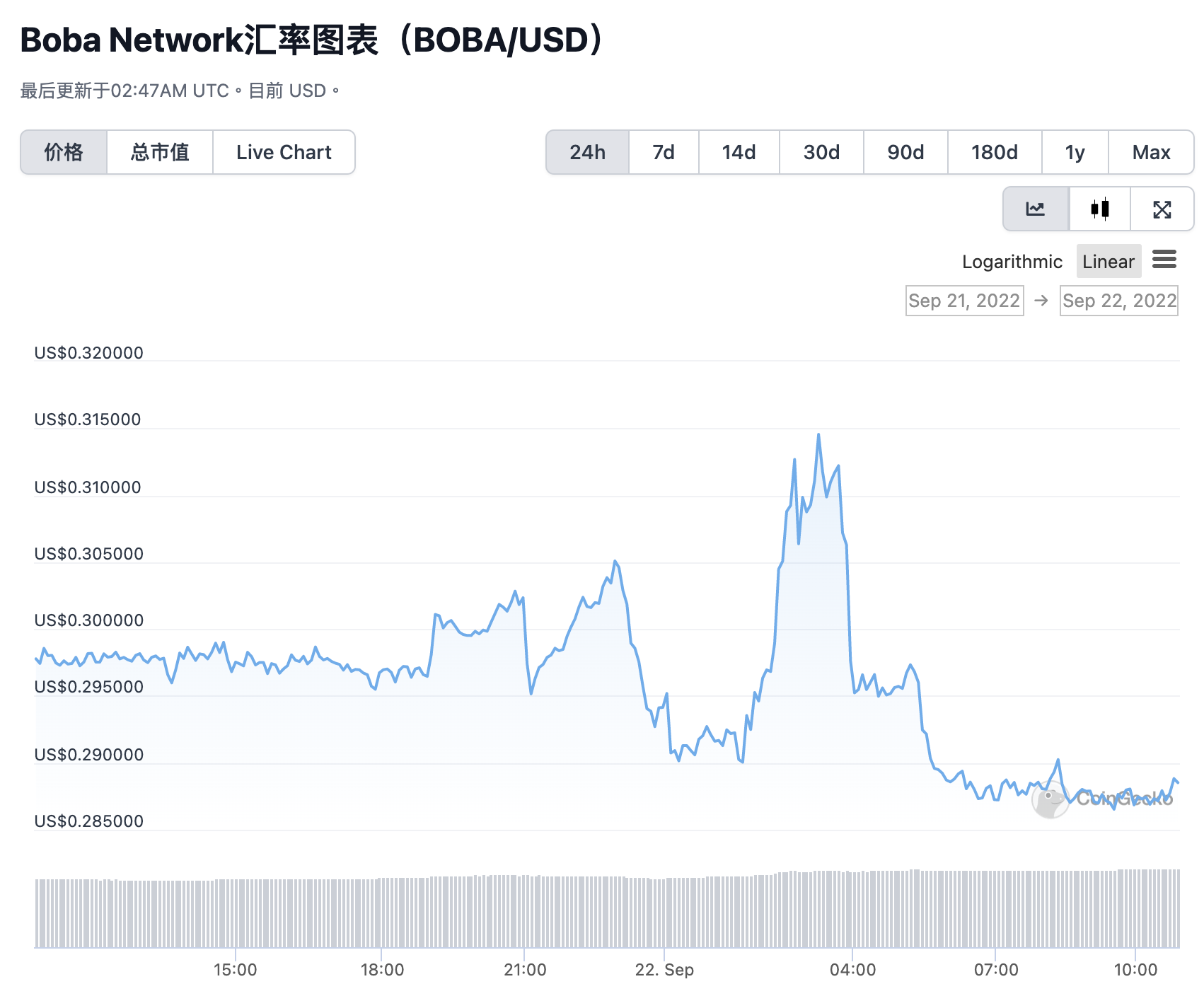Click the 22. Sep axis label
Viewport: 1204px width, 996px height.
tap(664, 969)
